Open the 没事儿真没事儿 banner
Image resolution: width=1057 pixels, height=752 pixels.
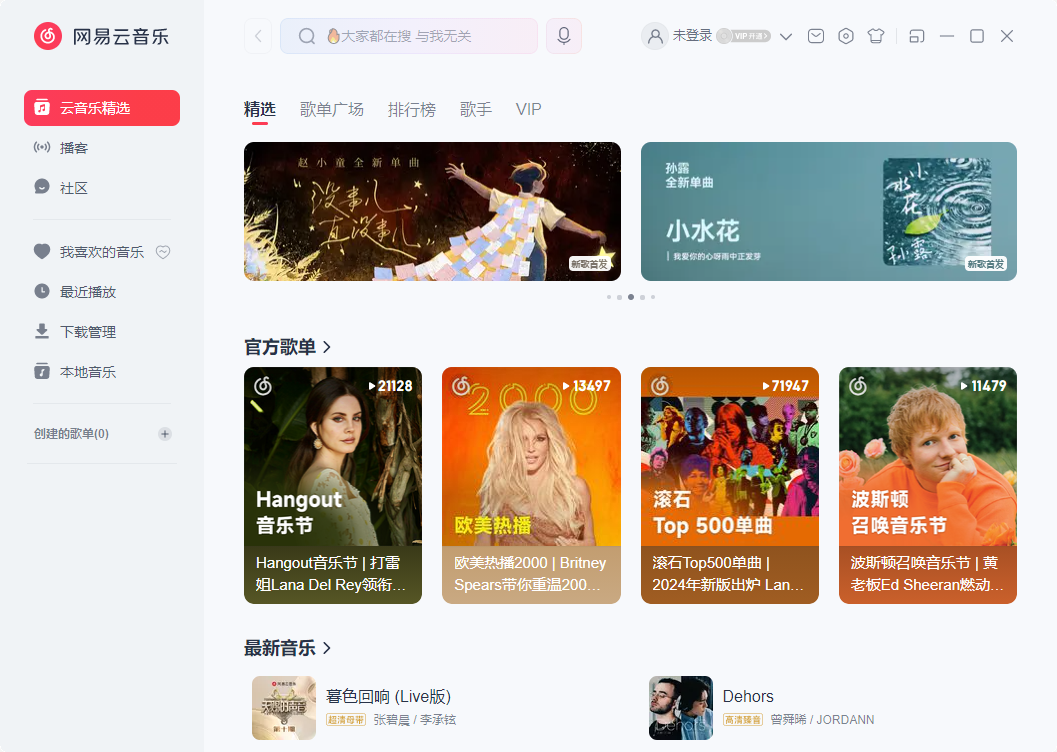tap(432, 212)
